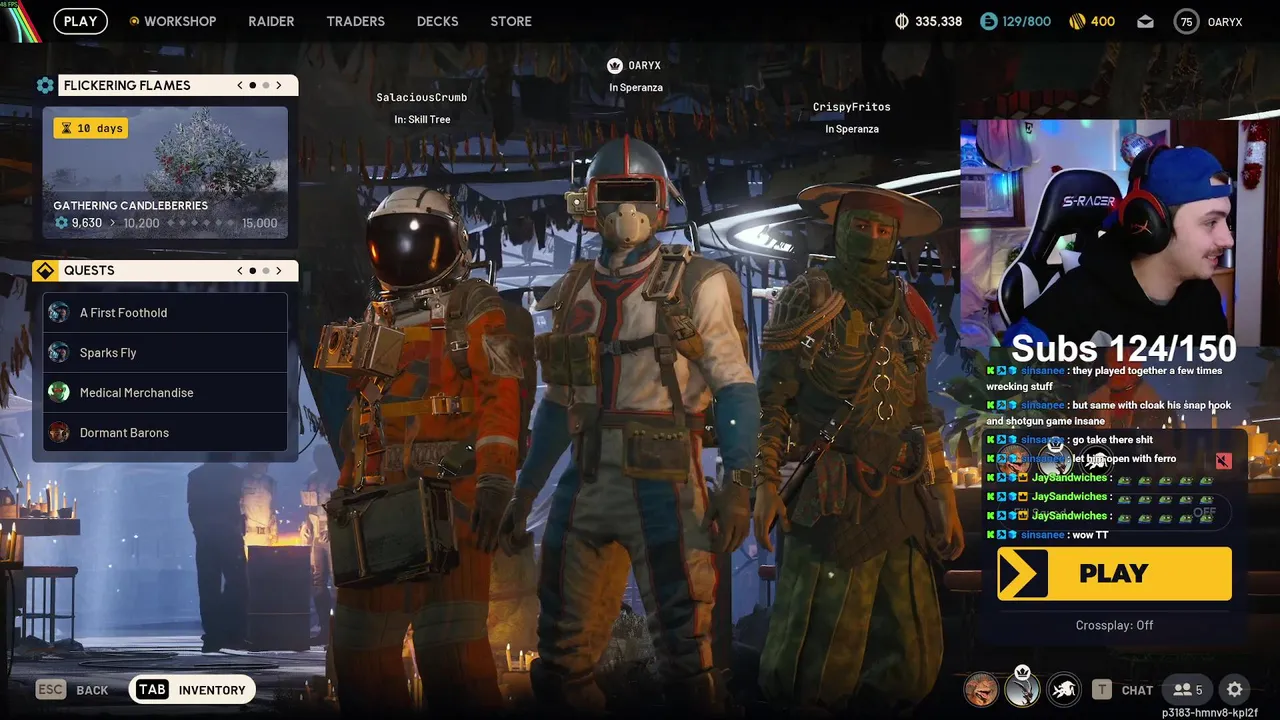
Task: Click the candleberries progress gear icon
Action: click(x=61, y=223)
